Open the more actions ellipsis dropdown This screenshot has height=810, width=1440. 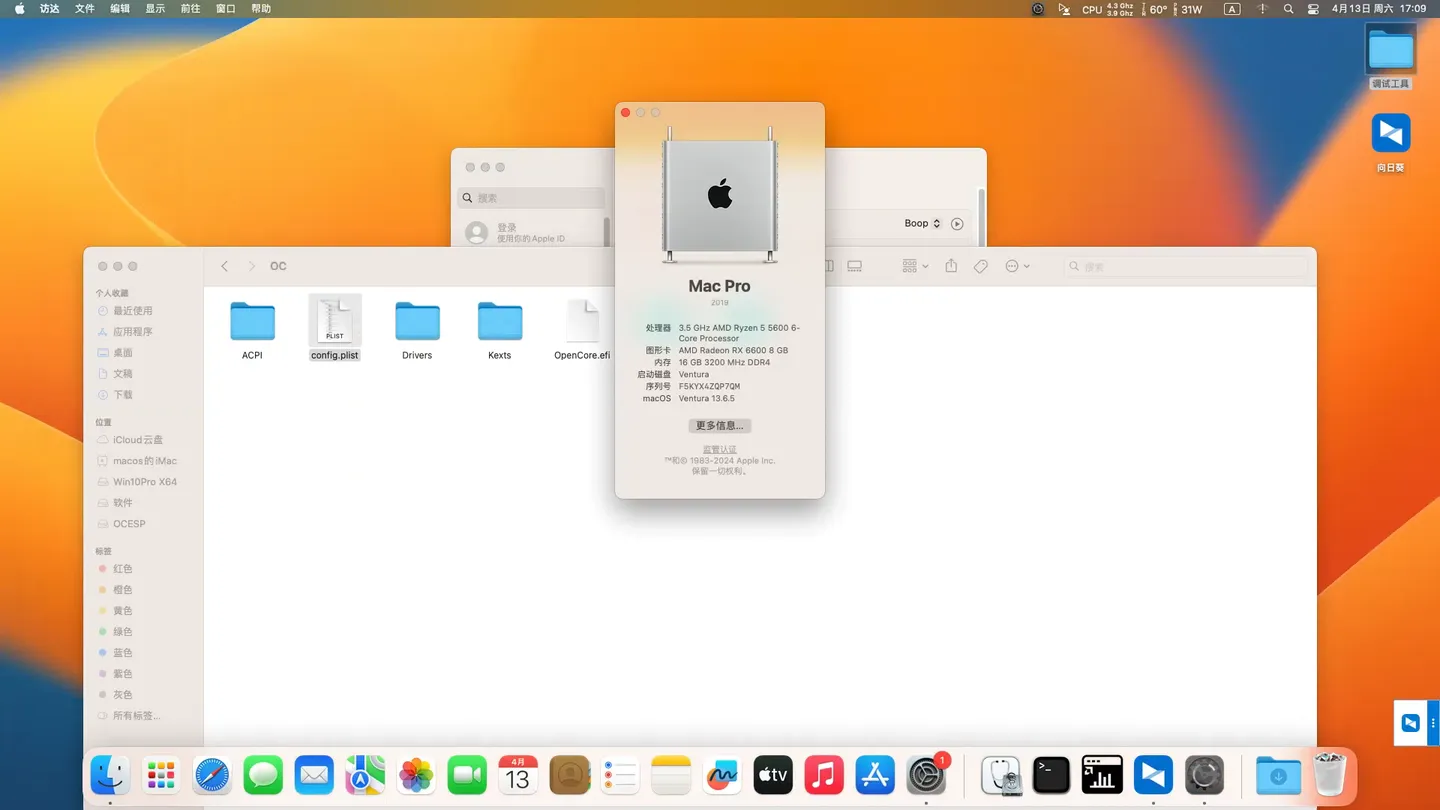pos(1017,266)
